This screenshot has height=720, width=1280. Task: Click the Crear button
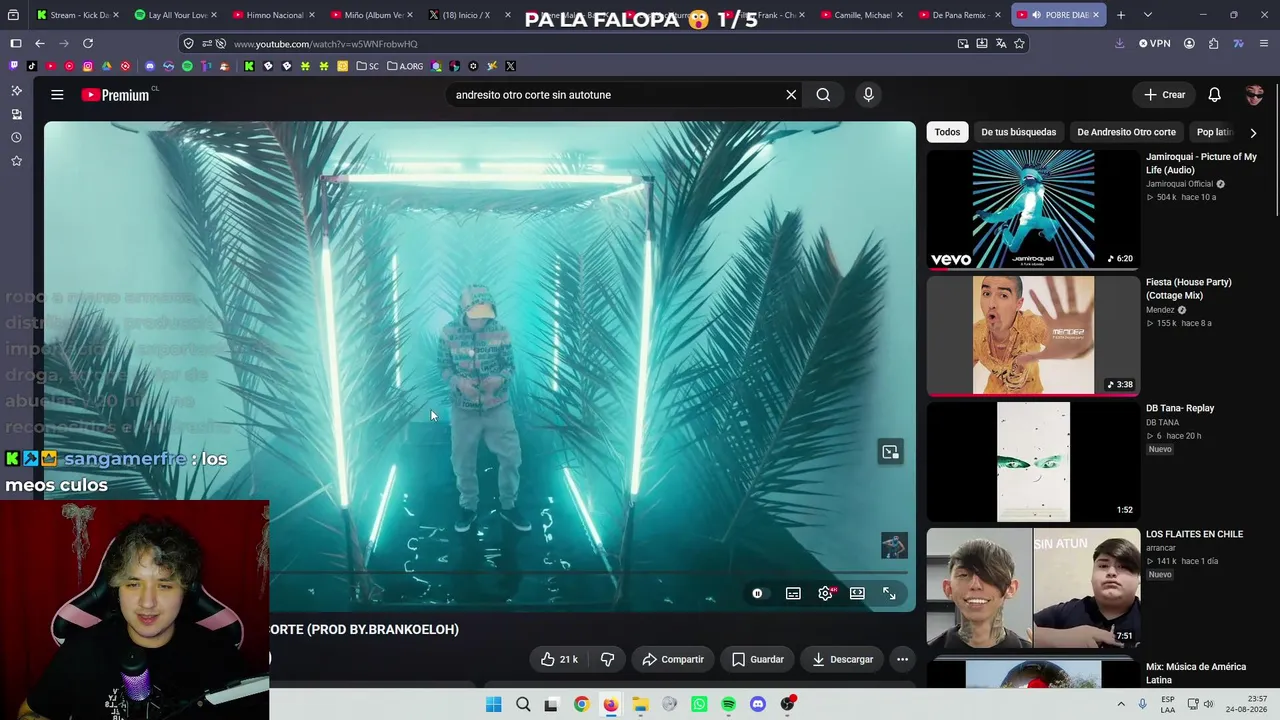click(x=1165, y=95)
